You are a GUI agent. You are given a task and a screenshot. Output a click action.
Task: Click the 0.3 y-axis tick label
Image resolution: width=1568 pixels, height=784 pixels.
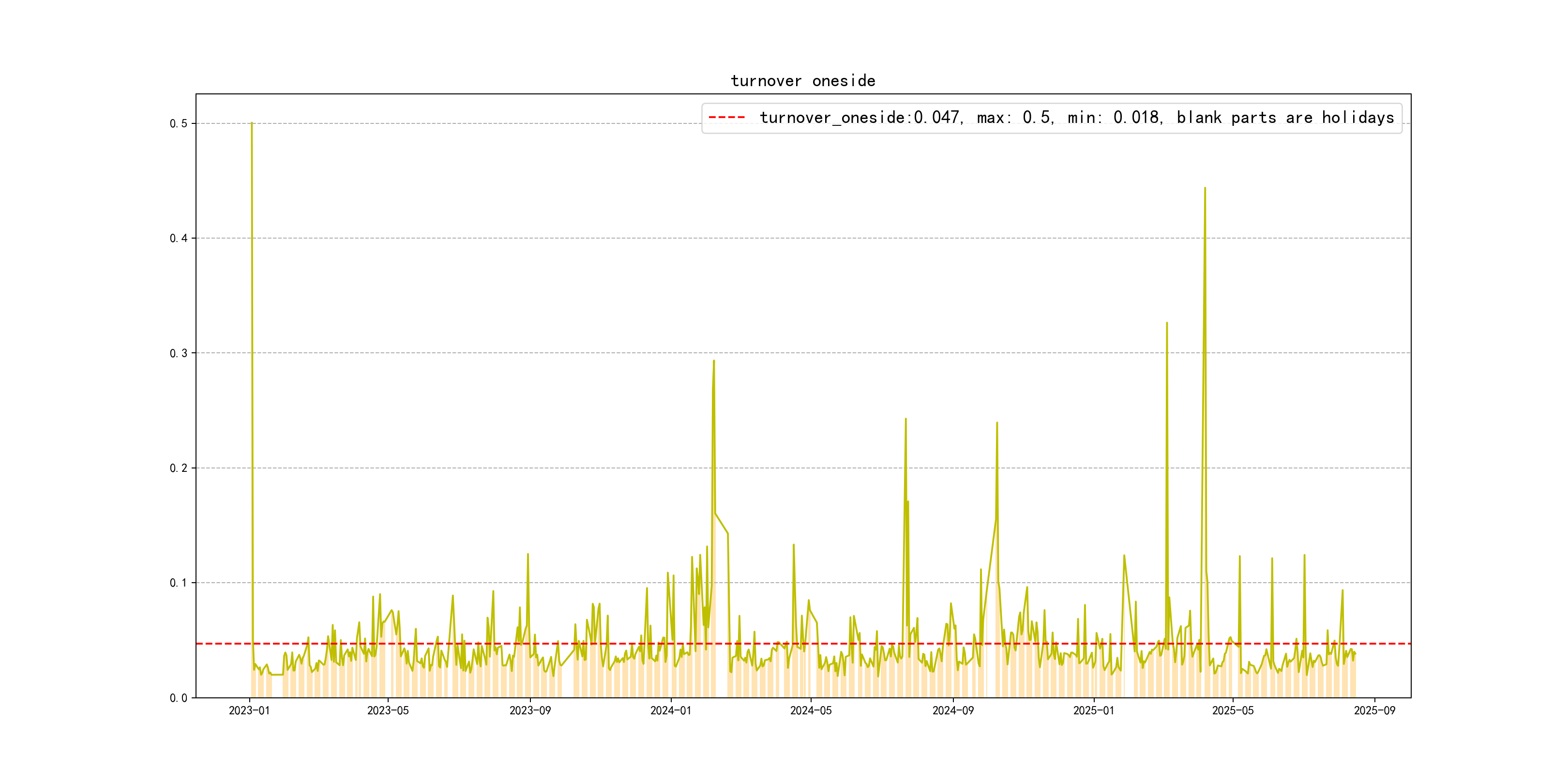[179, 353]
